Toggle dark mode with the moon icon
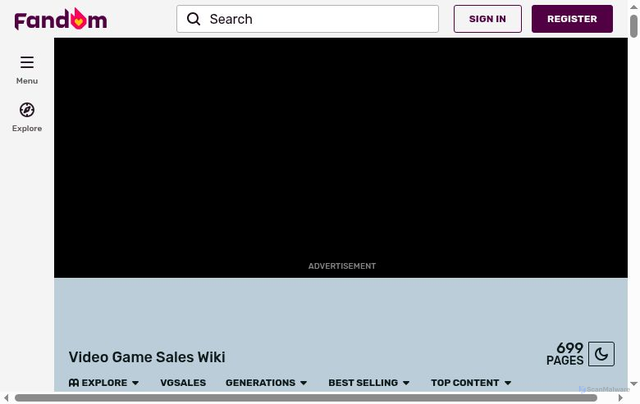This screenshot has height=404, width=640. [x=601, y=354]
